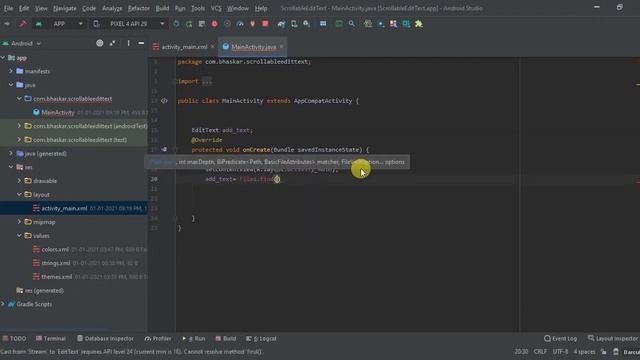The height and width of the screenshot is (360, 640).
Task: Expand the manifests folder
Action: click(11, 71)
